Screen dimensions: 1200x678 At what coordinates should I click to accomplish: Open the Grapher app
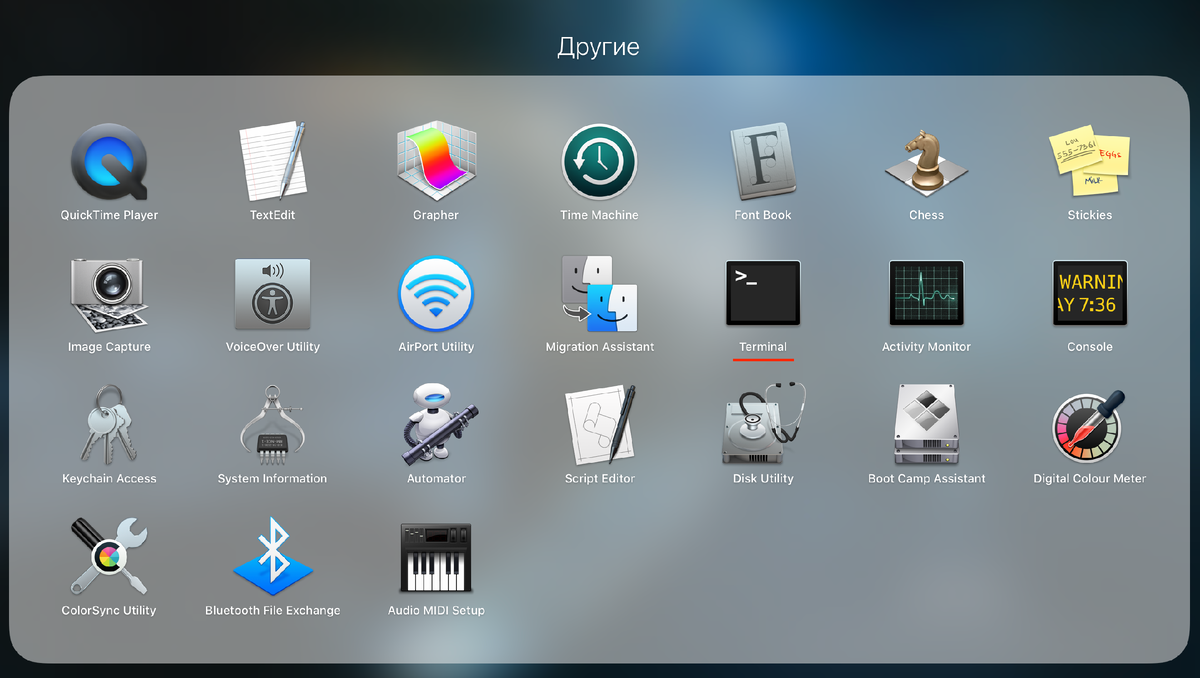point(436,162)
